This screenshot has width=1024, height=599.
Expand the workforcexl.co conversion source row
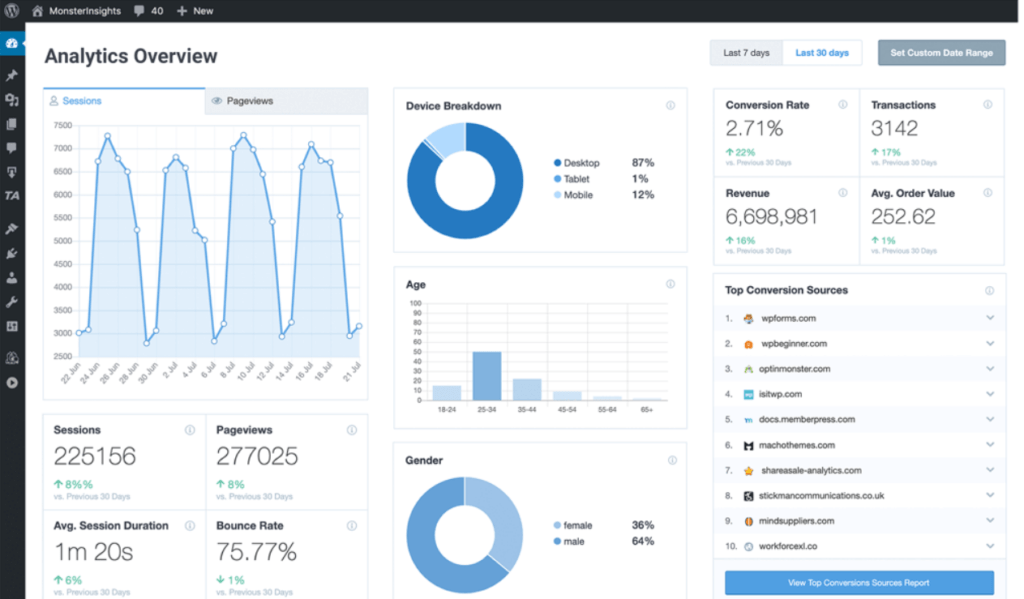(x=989, y=546)
